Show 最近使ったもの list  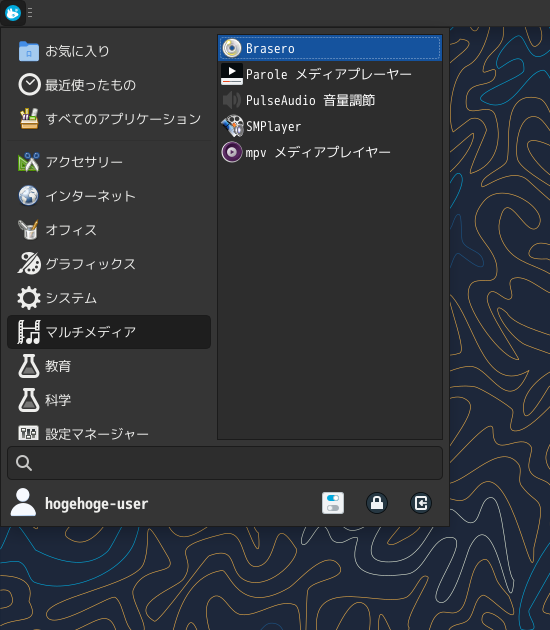pos(109,85)
